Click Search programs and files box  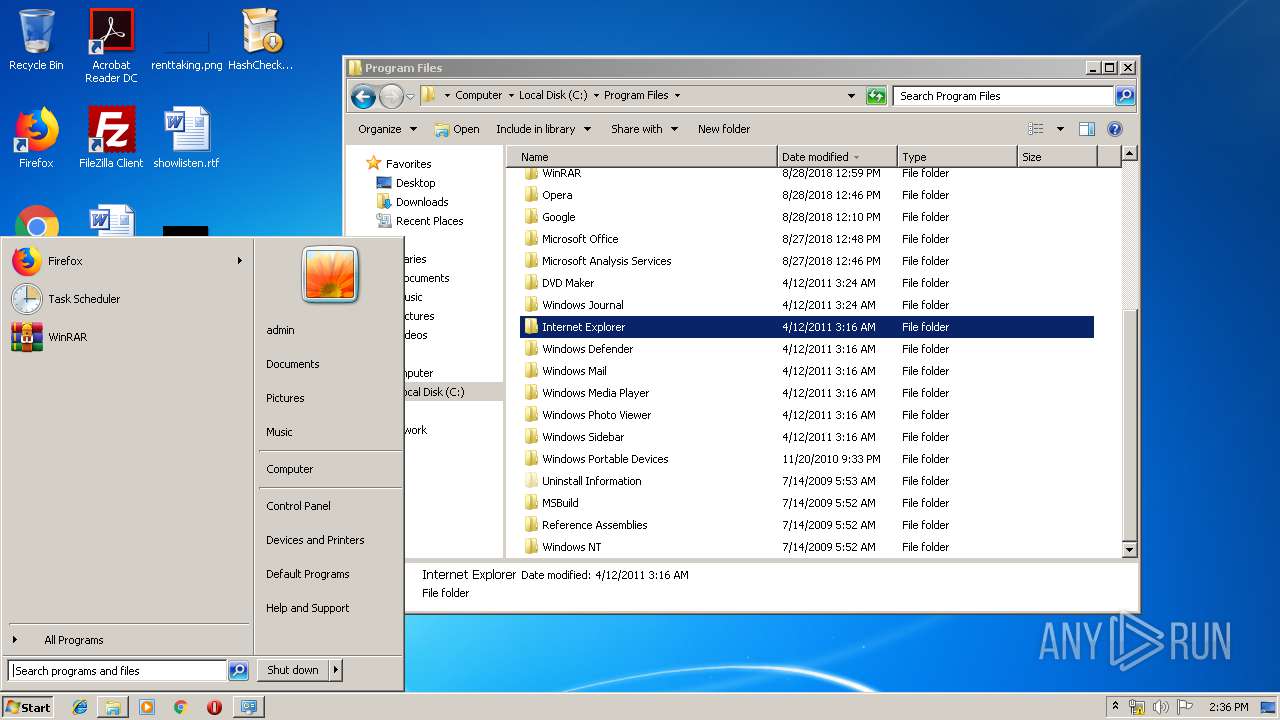tap(118, 671)
